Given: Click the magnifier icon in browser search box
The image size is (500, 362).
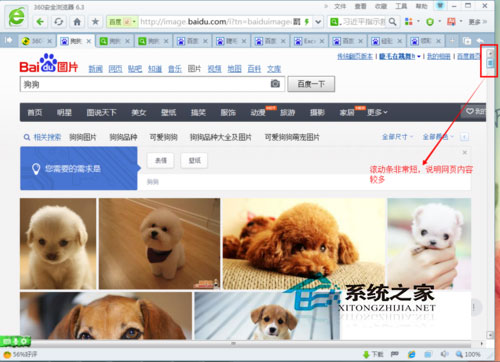Looking at the screenshot, I should pos(393,22).
